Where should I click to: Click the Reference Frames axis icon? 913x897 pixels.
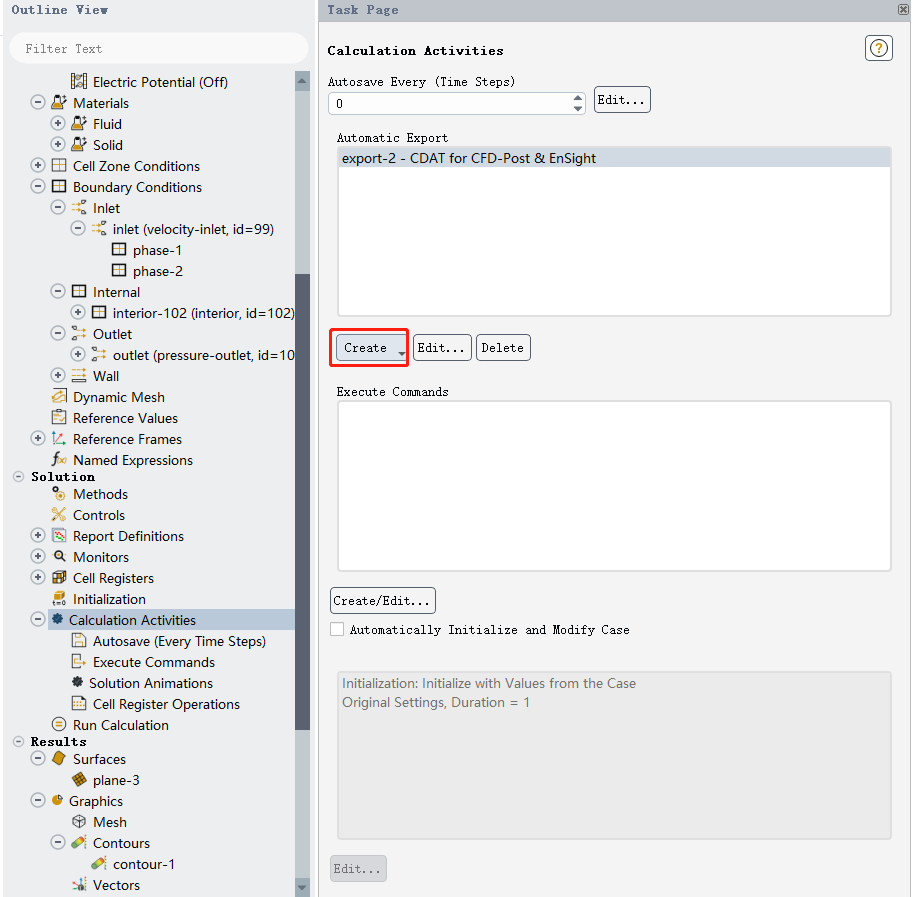(x=59, y=438)
